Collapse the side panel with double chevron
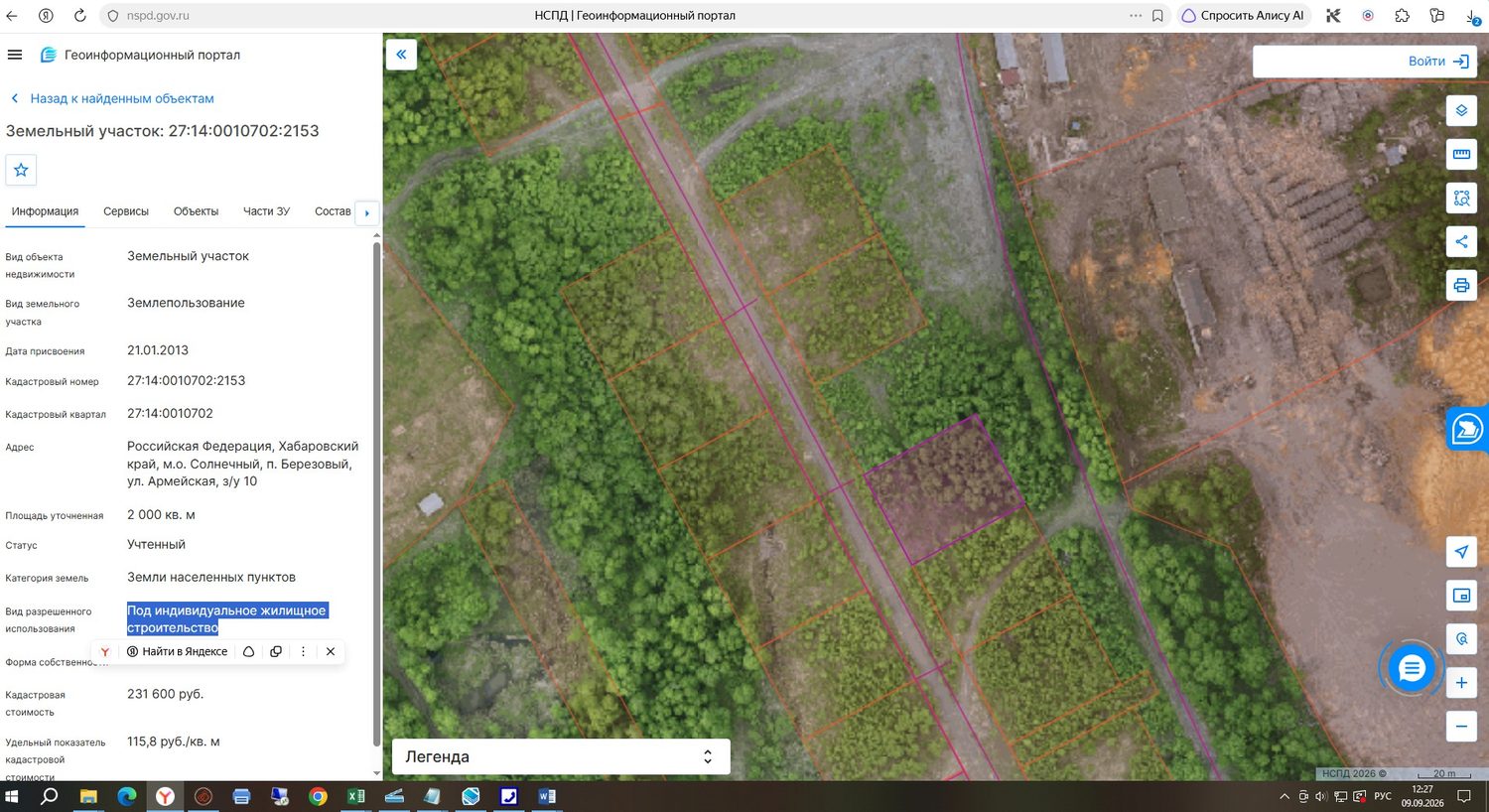Image resolution: width=1489 pixels, height=812 pixels. [401, 55]
